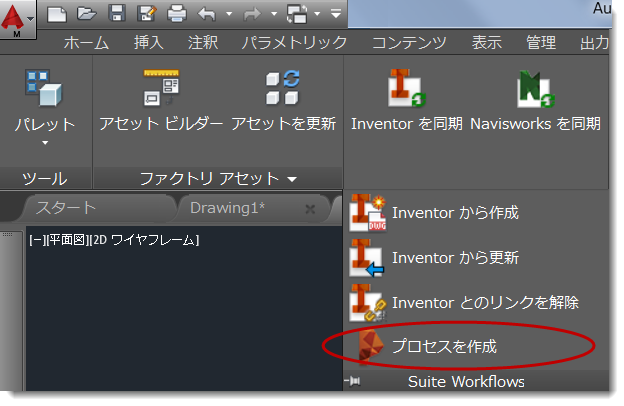Undo the last action
Image resolution: width=624 pixels, height=406 pixels.
(207, 14)
